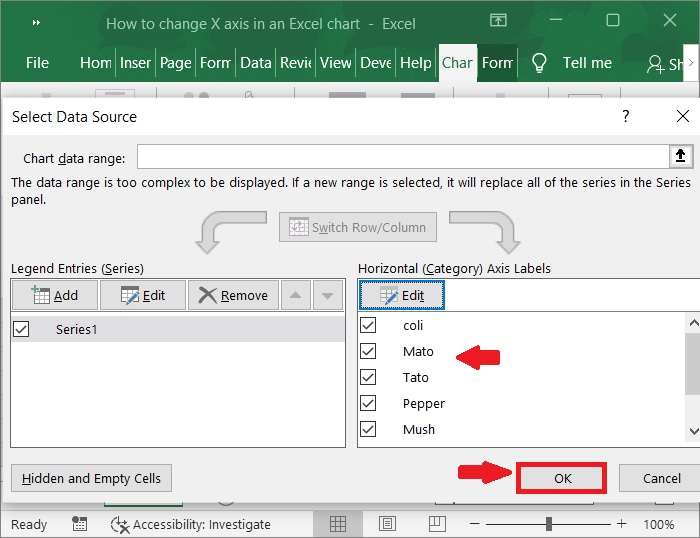Open the Select Data Source help question mark

625,117
